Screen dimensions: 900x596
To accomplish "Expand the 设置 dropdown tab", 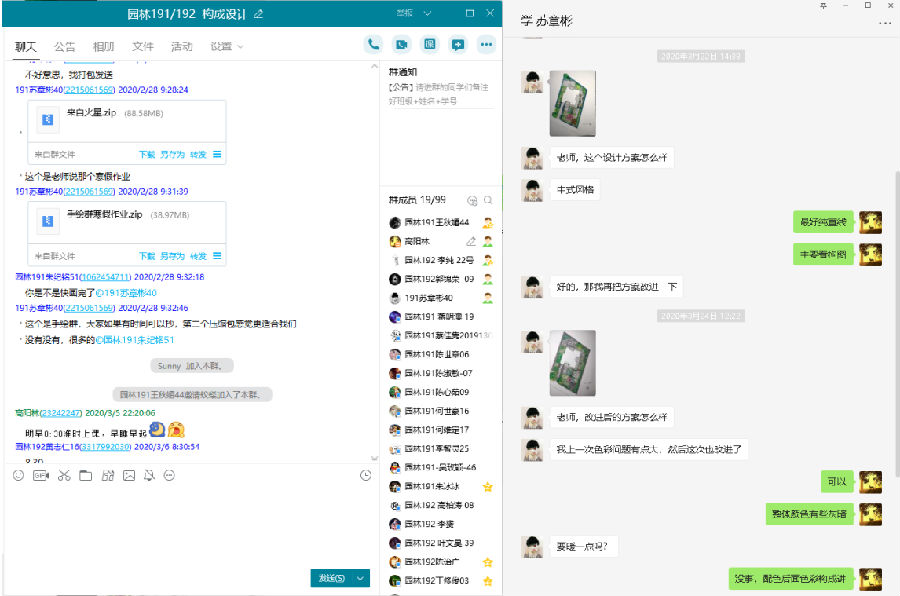I will tap(227, 46).
